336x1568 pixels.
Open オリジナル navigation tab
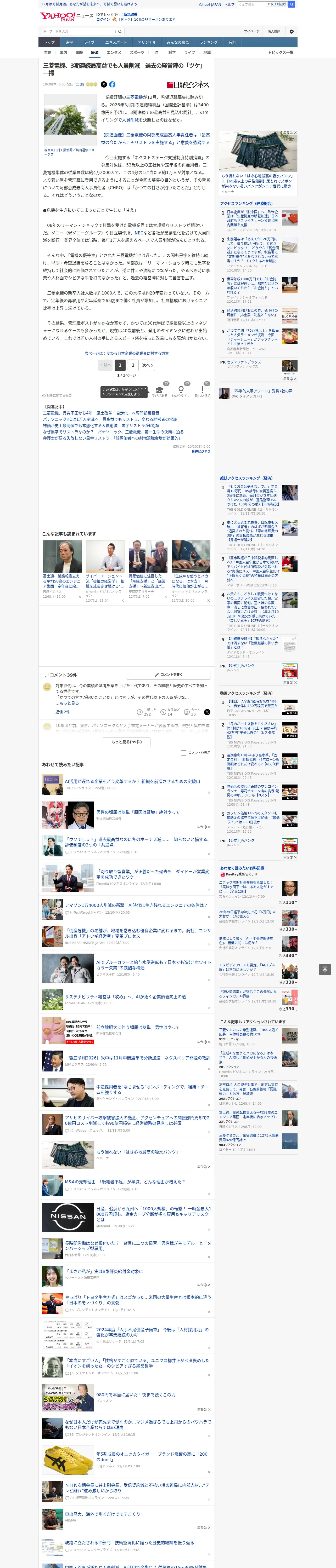(x=147, y=43)
